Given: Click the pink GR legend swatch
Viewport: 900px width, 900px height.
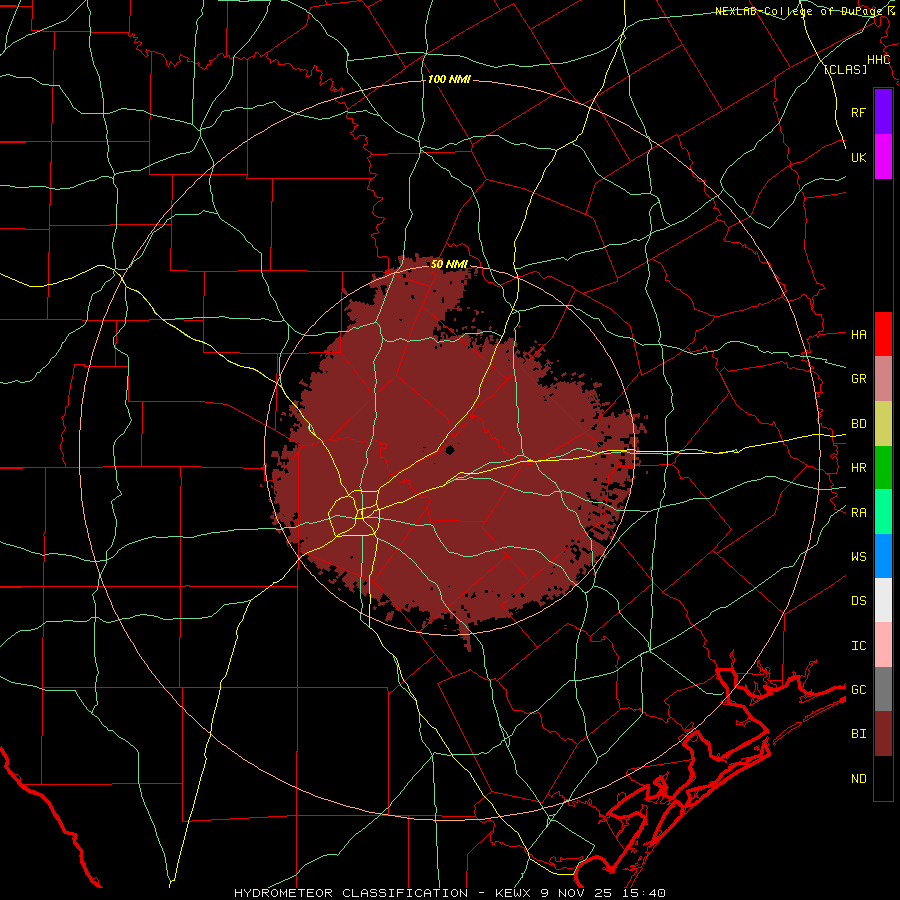Looking at the screenshot, I should (883, 379).
